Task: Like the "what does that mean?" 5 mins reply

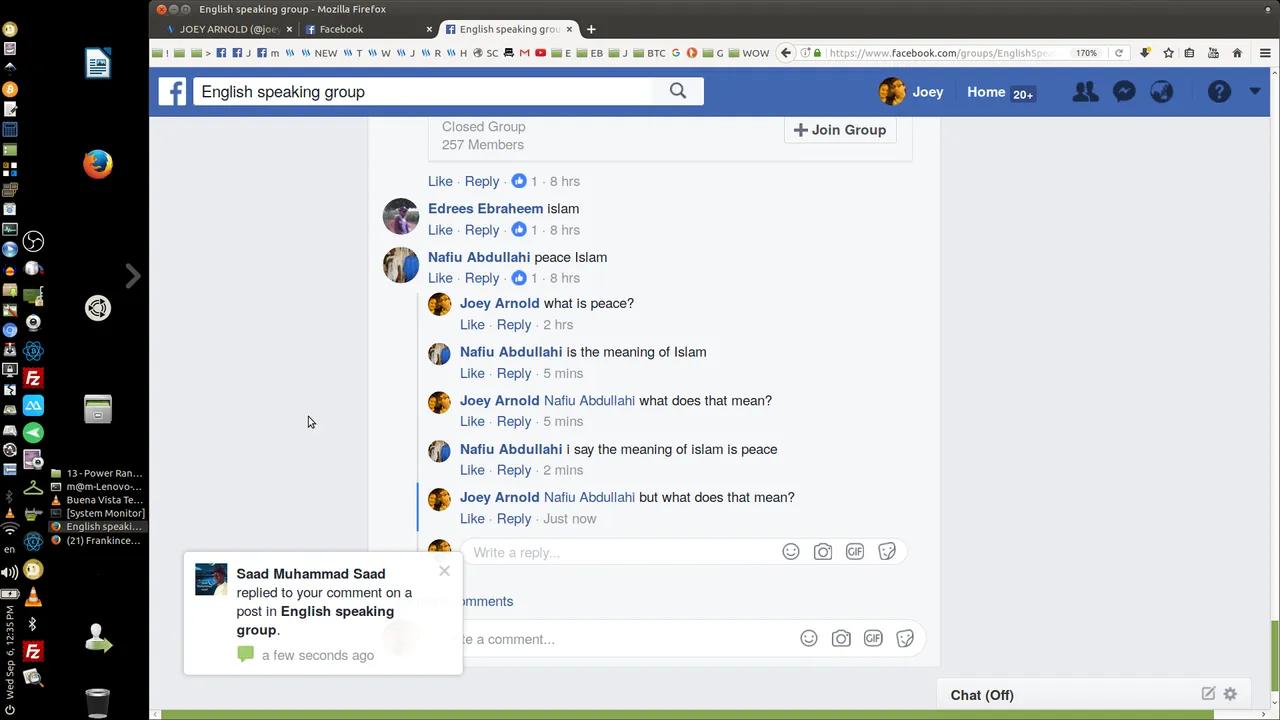Action: 472,421
